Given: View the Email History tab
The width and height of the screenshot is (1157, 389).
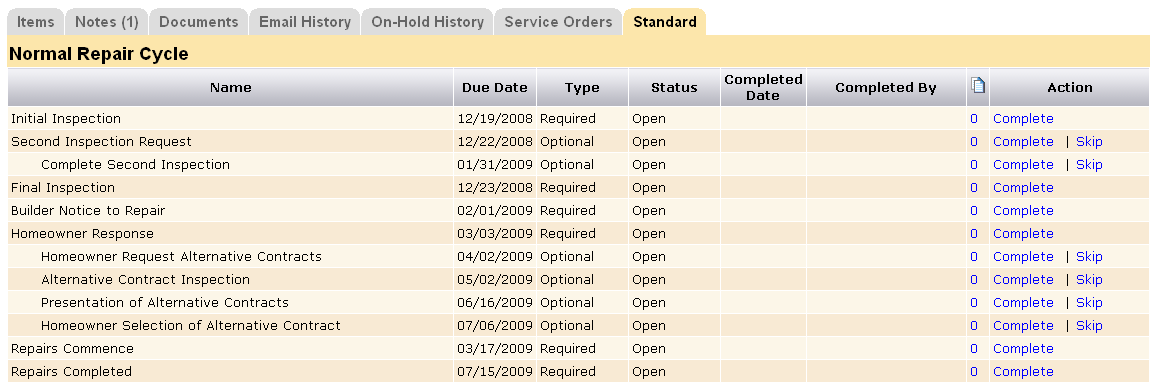Looking at the screenshot, I should (x=305, y=22).
